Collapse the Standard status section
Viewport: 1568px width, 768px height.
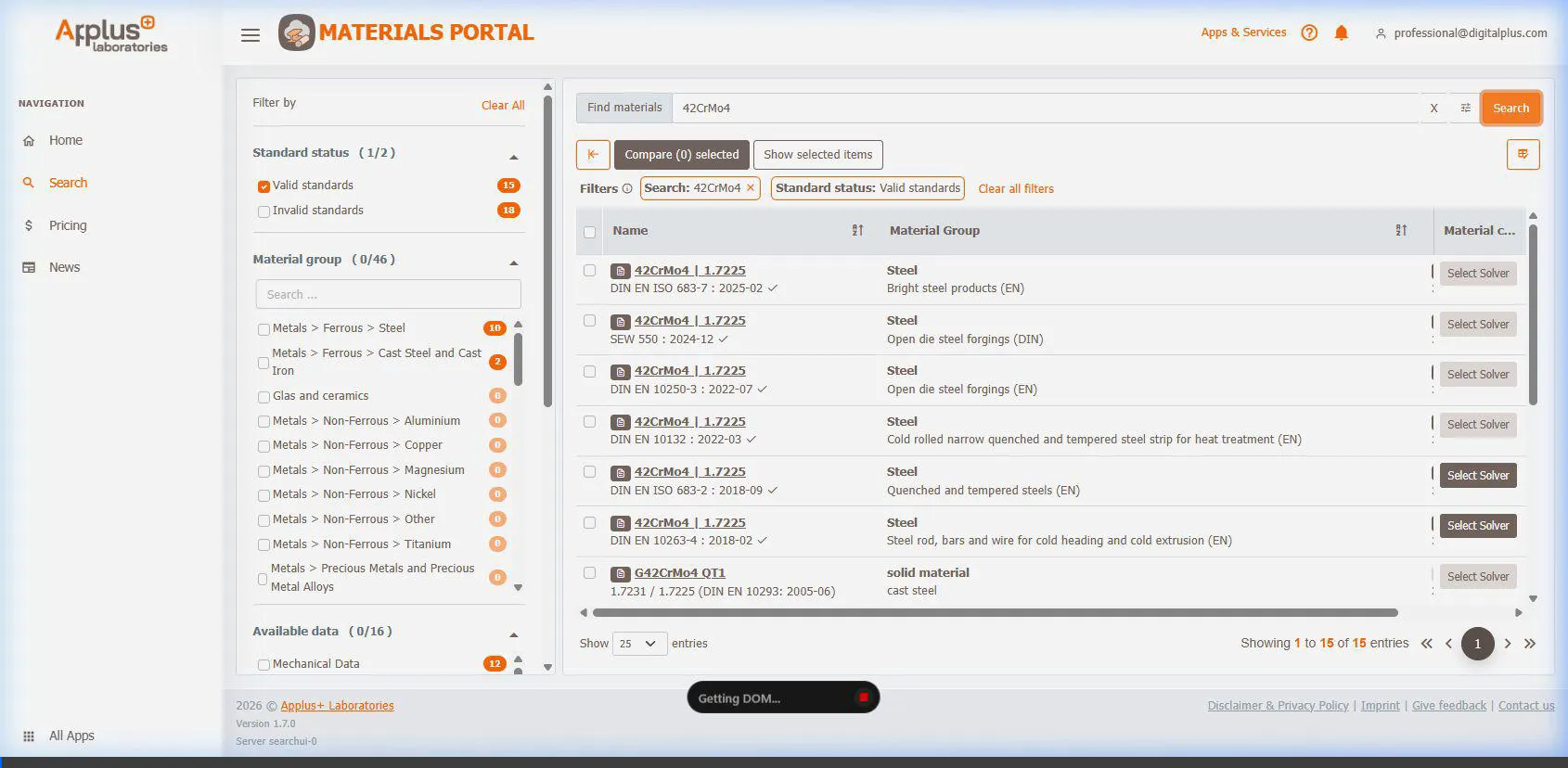[513, 157]
